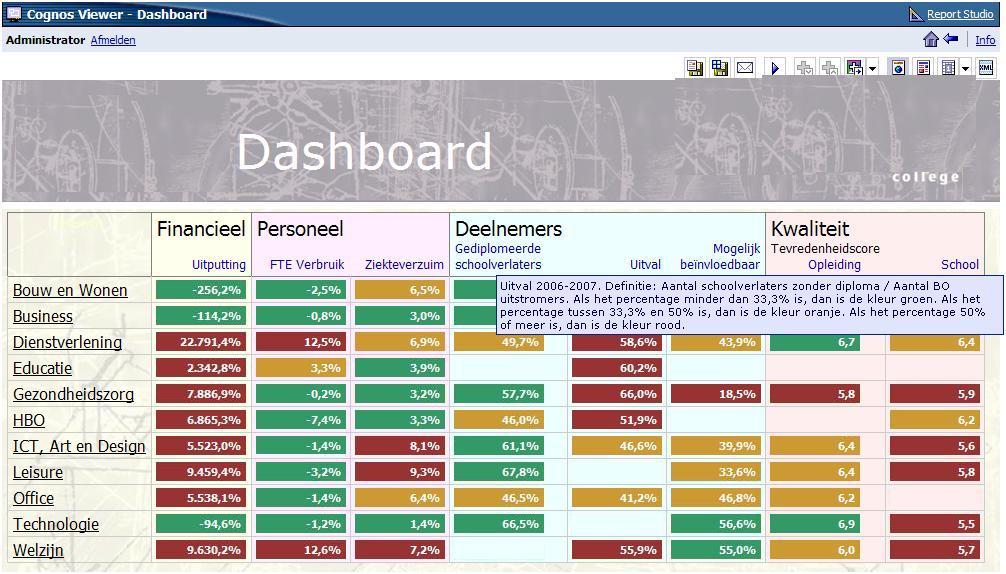1006x574 pixels.
Task: Click the Save report icon in toolbar
Action: pos(694,67)
